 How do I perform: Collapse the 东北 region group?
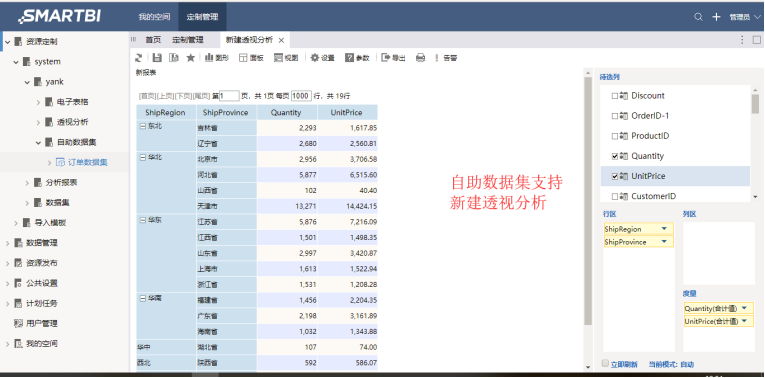(x=142, y=126)
